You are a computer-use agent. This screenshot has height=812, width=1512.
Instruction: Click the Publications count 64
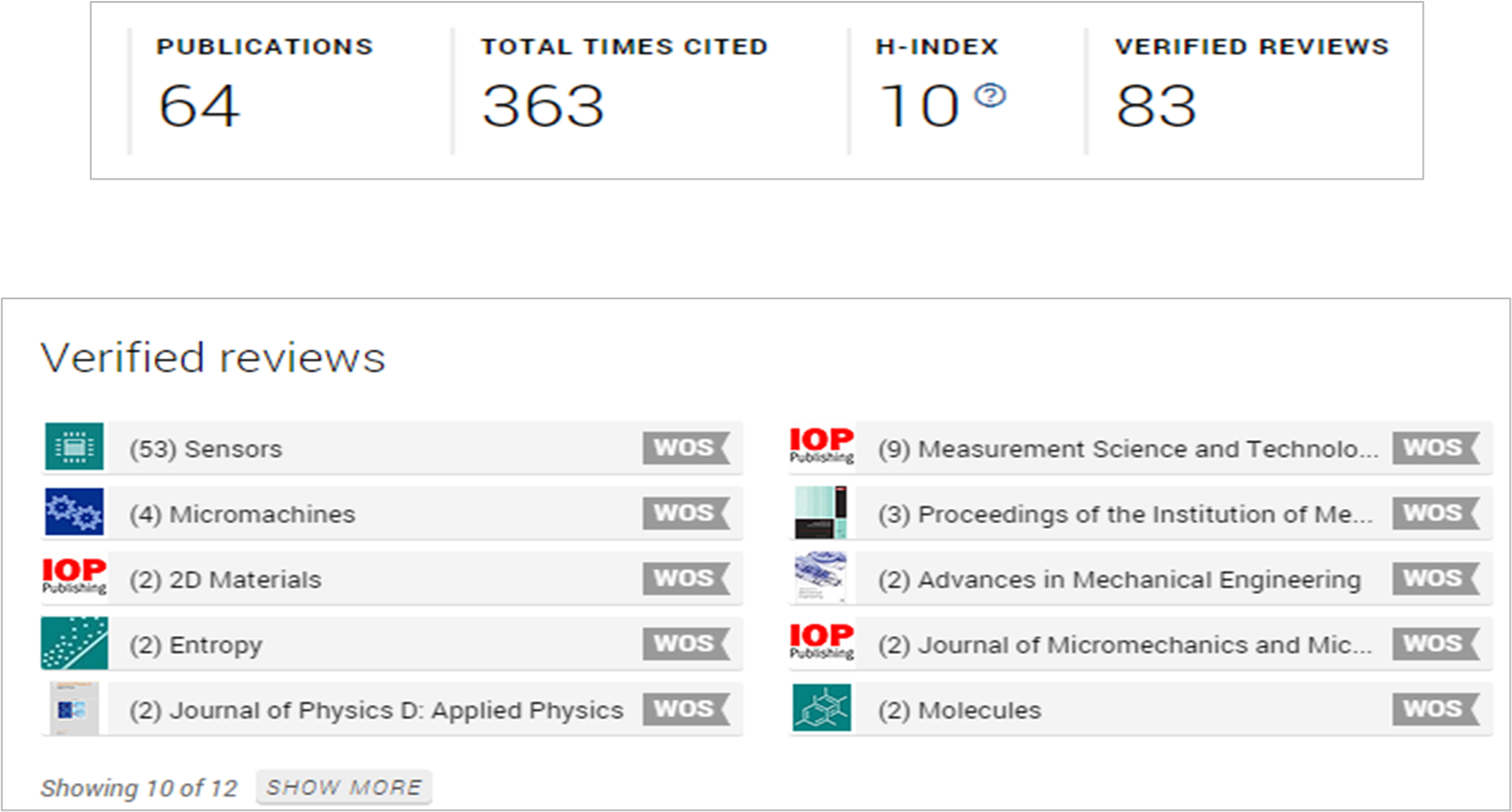coord(199,105)
